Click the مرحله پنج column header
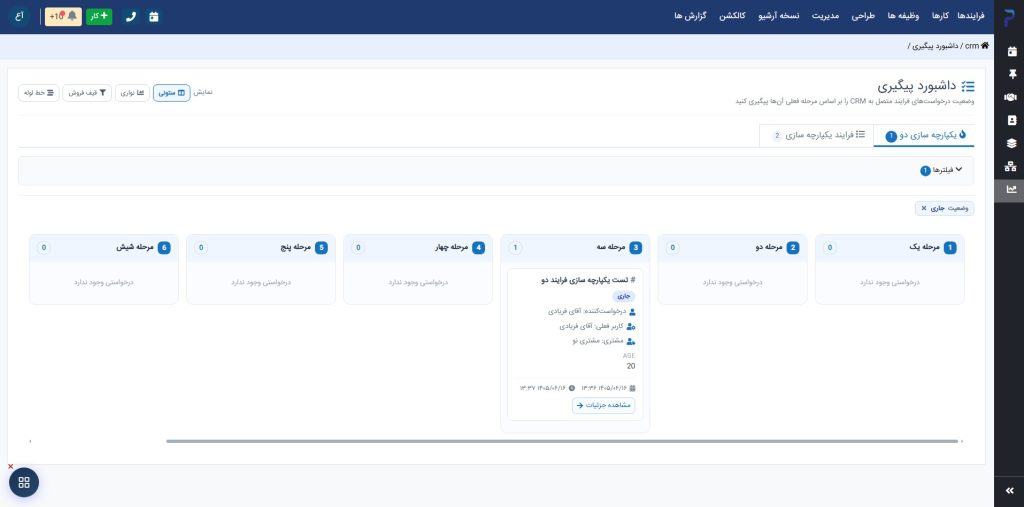This screenshot has width=1024, height=507. coord(261,248)
